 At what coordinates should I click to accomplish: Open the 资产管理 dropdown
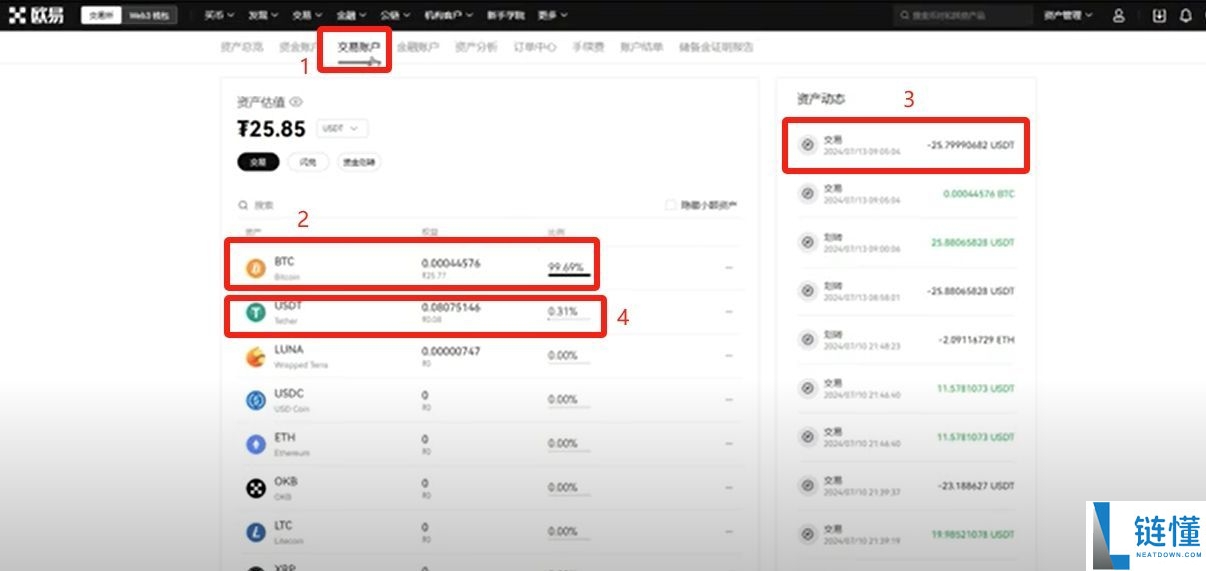[1068, 16]
